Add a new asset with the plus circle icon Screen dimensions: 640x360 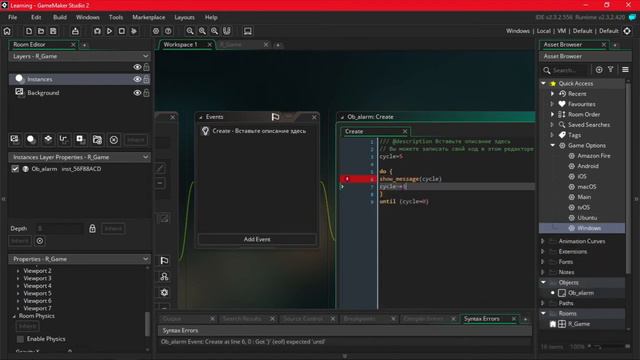click(x=599, y=70)
